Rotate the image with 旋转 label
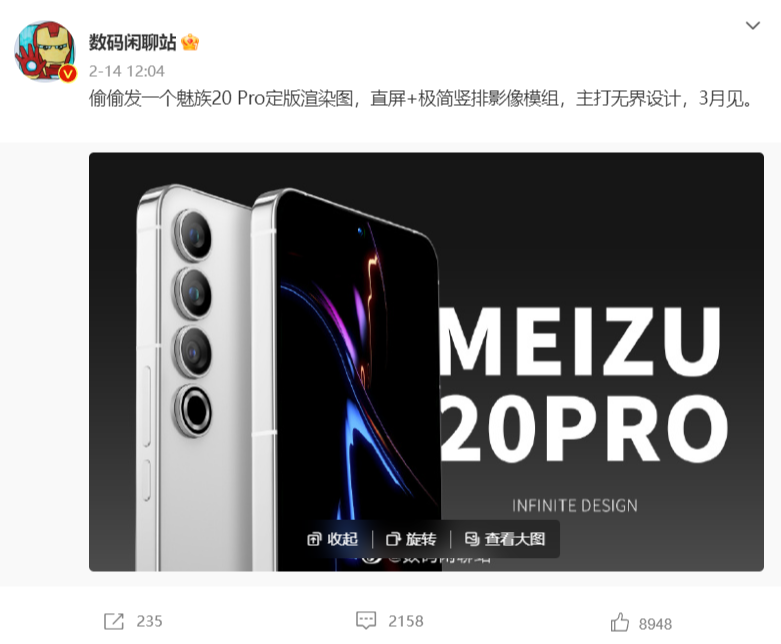781x644 pixels. tap(421, 539)
